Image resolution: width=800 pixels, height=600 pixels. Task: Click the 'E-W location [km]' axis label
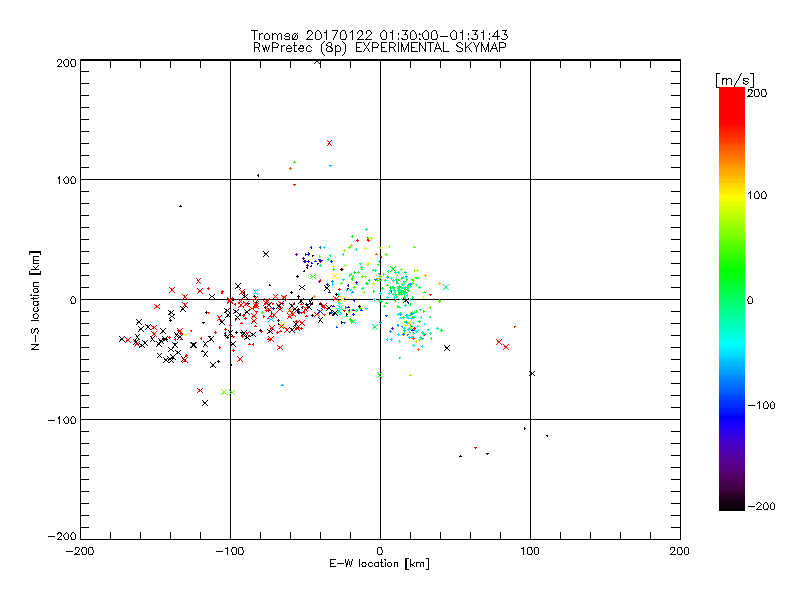coord(380,564)
